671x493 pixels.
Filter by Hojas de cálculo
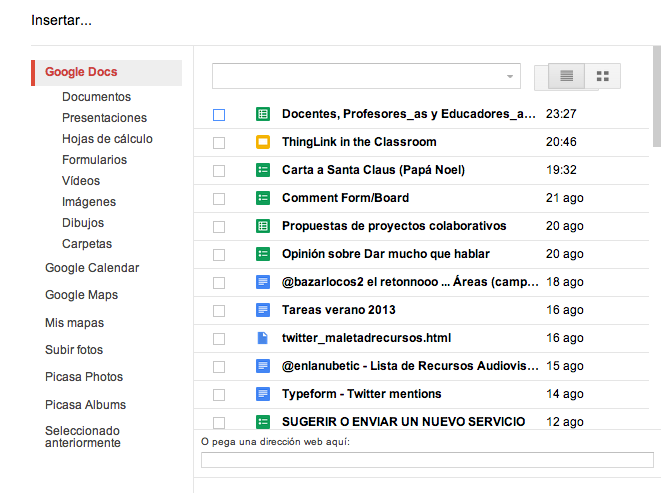point(107,139)
